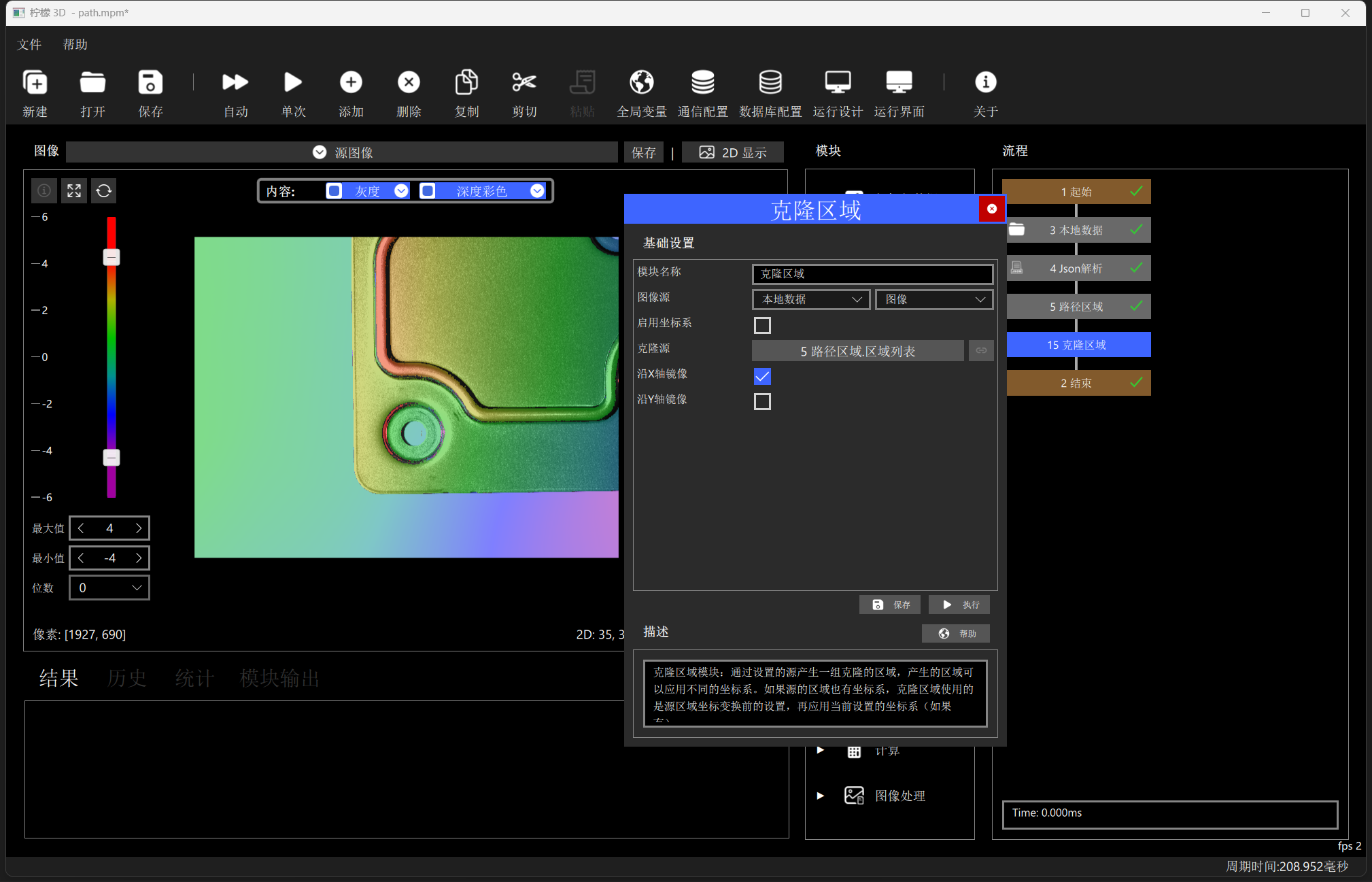The height and width of the screenshot is (882, 1372).
Task: Click the 复制 copy icon
Action: (x=466, y=82)
